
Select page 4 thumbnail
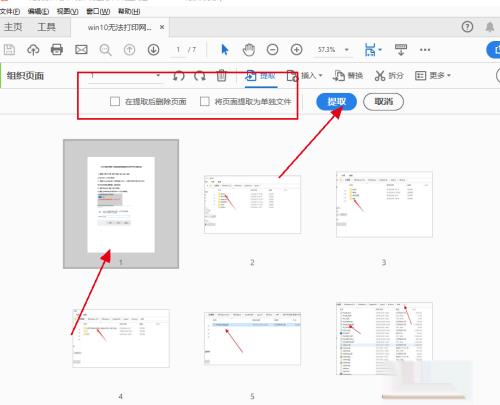(121, 338)
